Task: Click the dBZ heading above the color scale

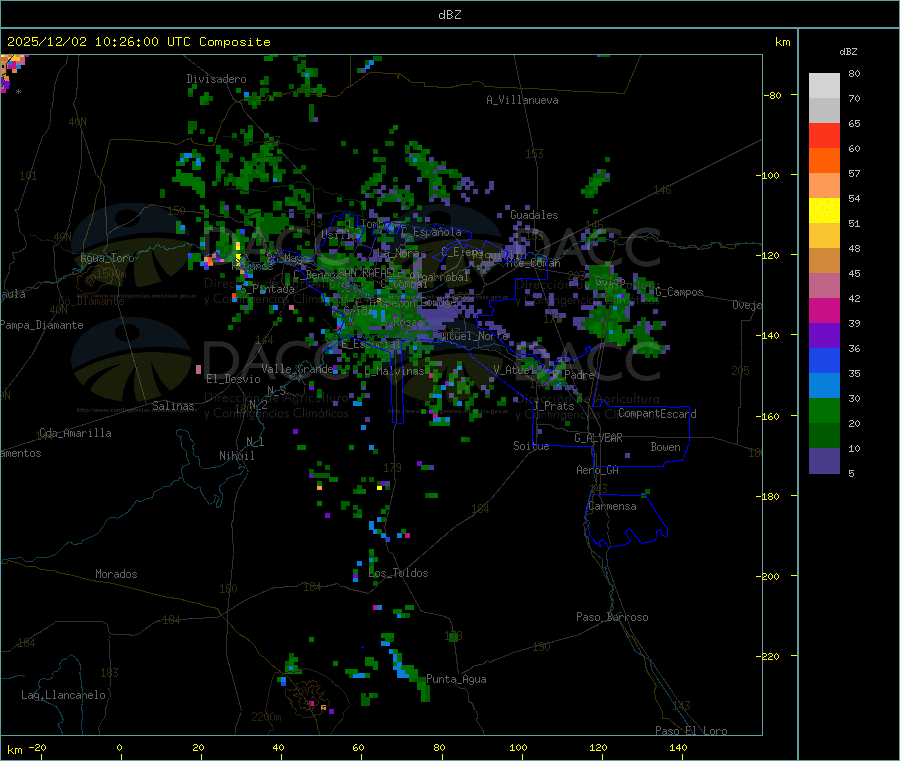Action: pos(848,52)
